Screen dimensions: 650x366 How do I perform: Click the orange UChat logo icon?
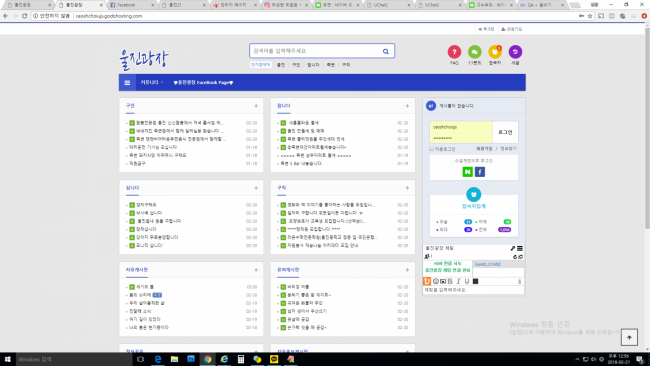click(x=427, y=281)
